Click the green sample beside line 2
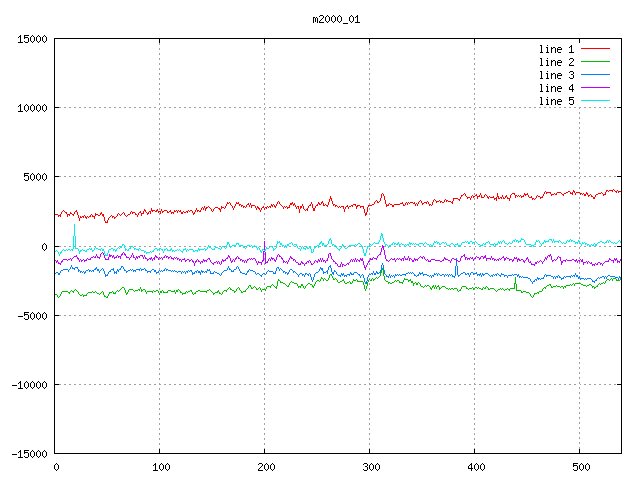 pos(595,62)
